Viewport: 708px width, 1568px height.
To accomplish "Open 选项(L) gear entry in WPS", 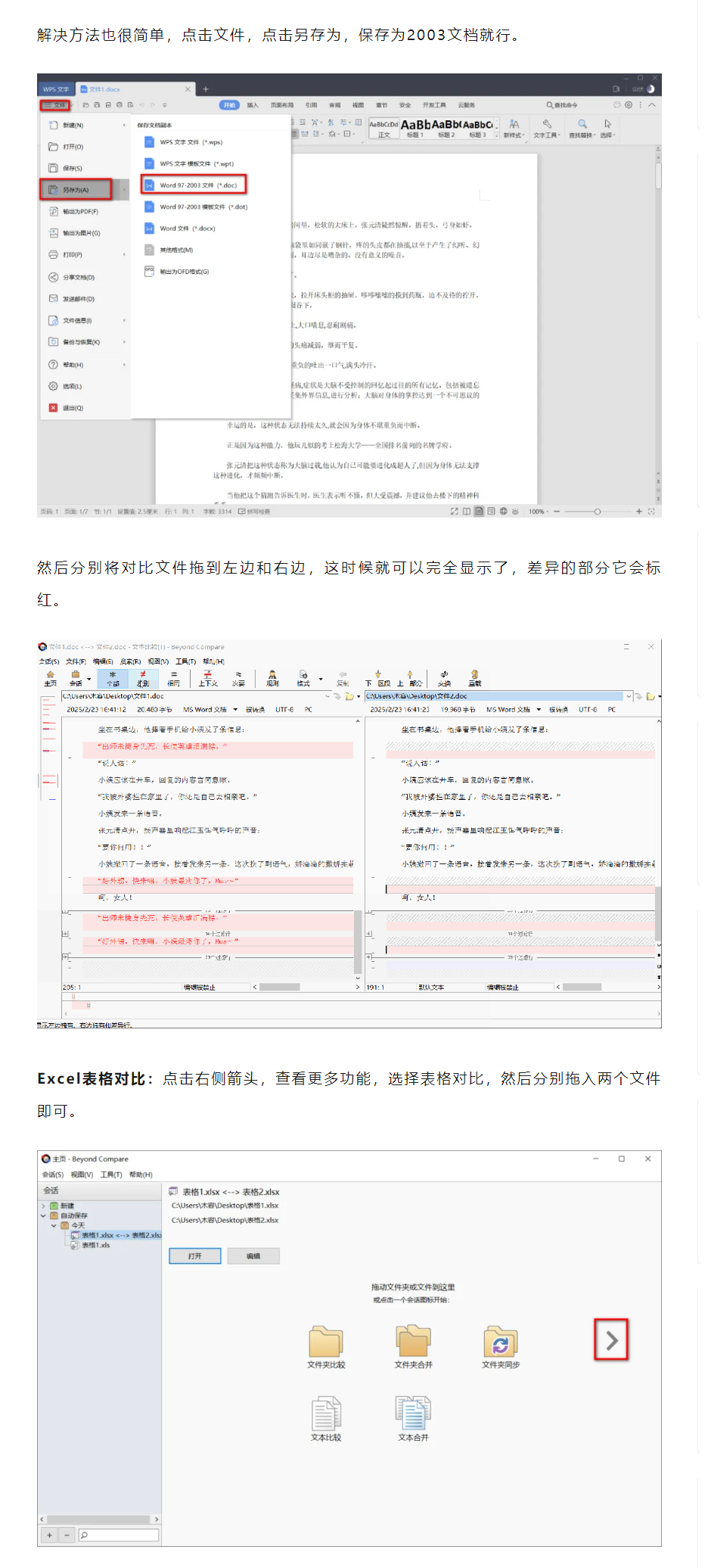I will [66, 386].
